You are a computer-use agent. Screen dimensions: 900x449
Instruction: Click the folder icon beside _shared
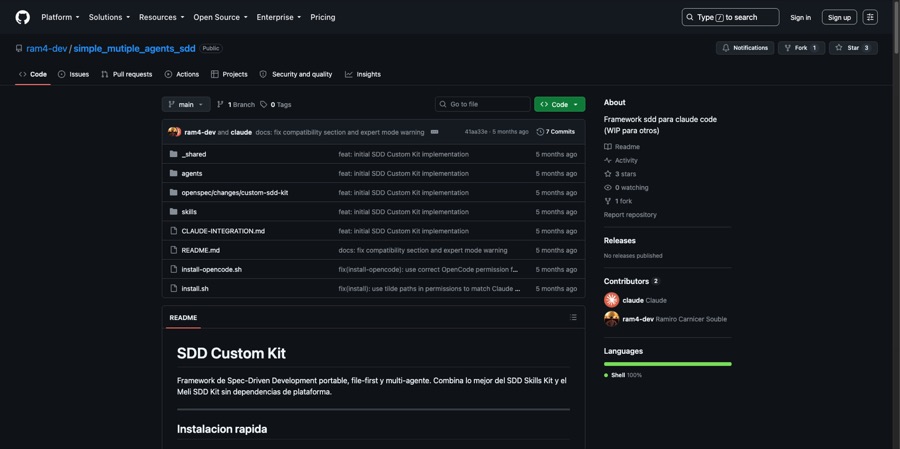[173, 154]
